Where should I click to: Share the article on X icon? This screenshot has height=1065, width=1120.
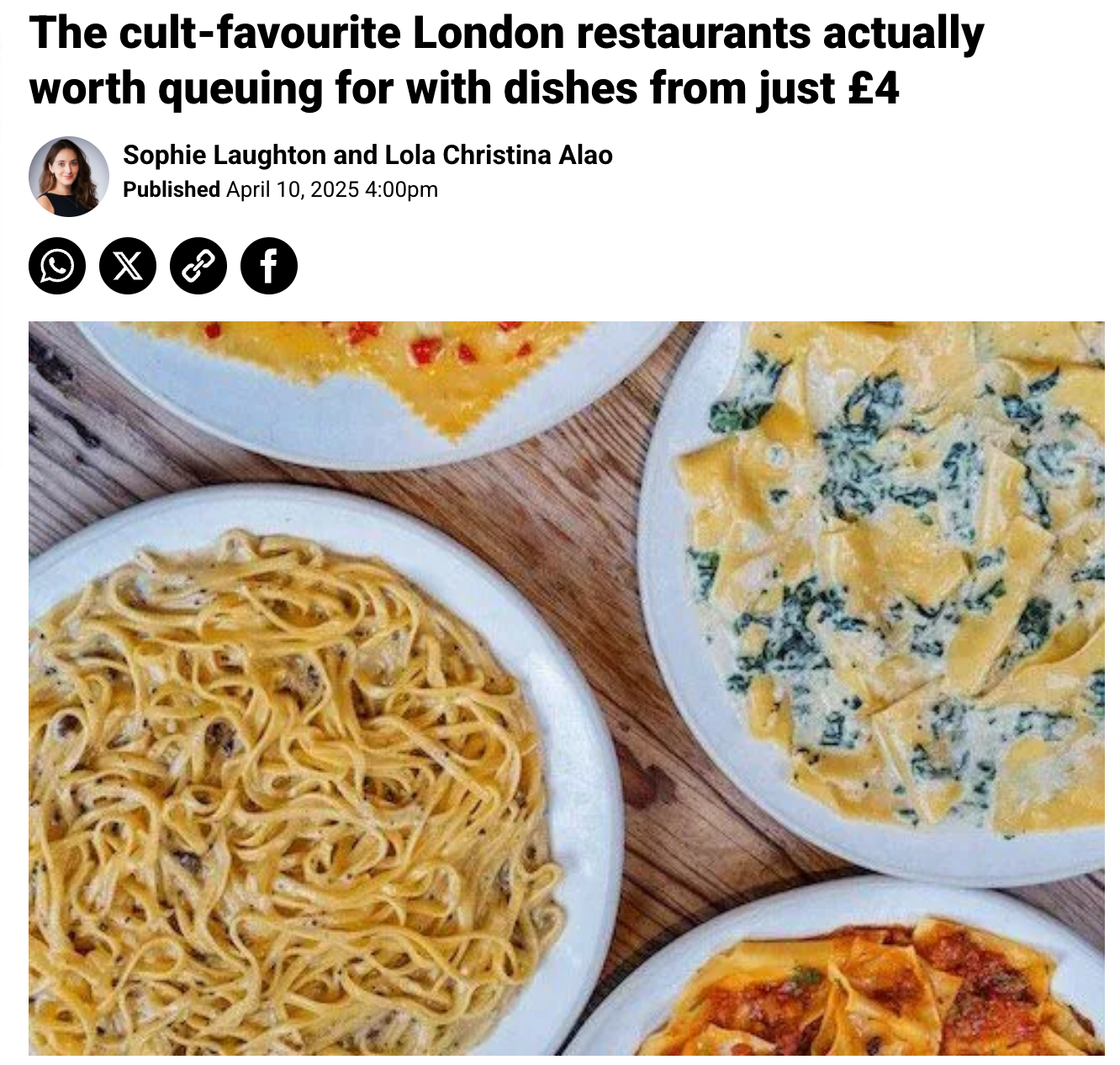point(128,266)
